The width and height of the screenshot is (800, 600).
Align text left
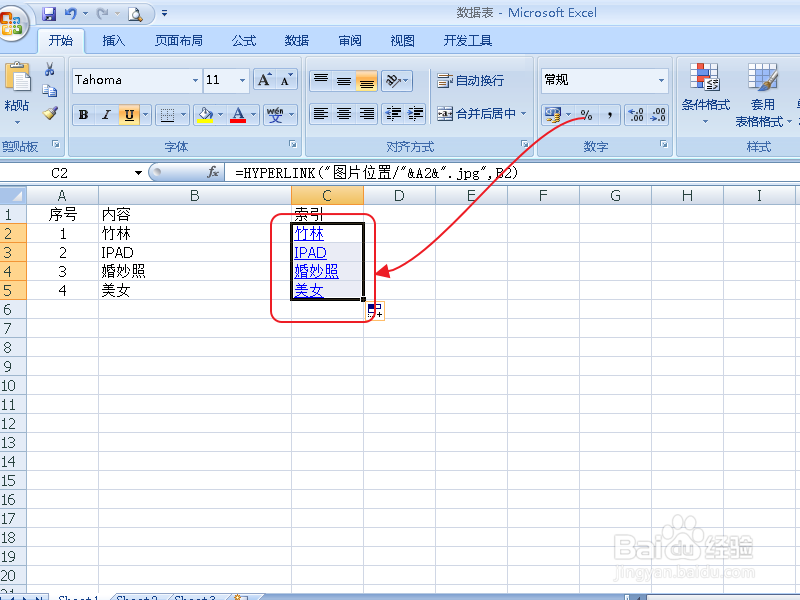(321, 113)
